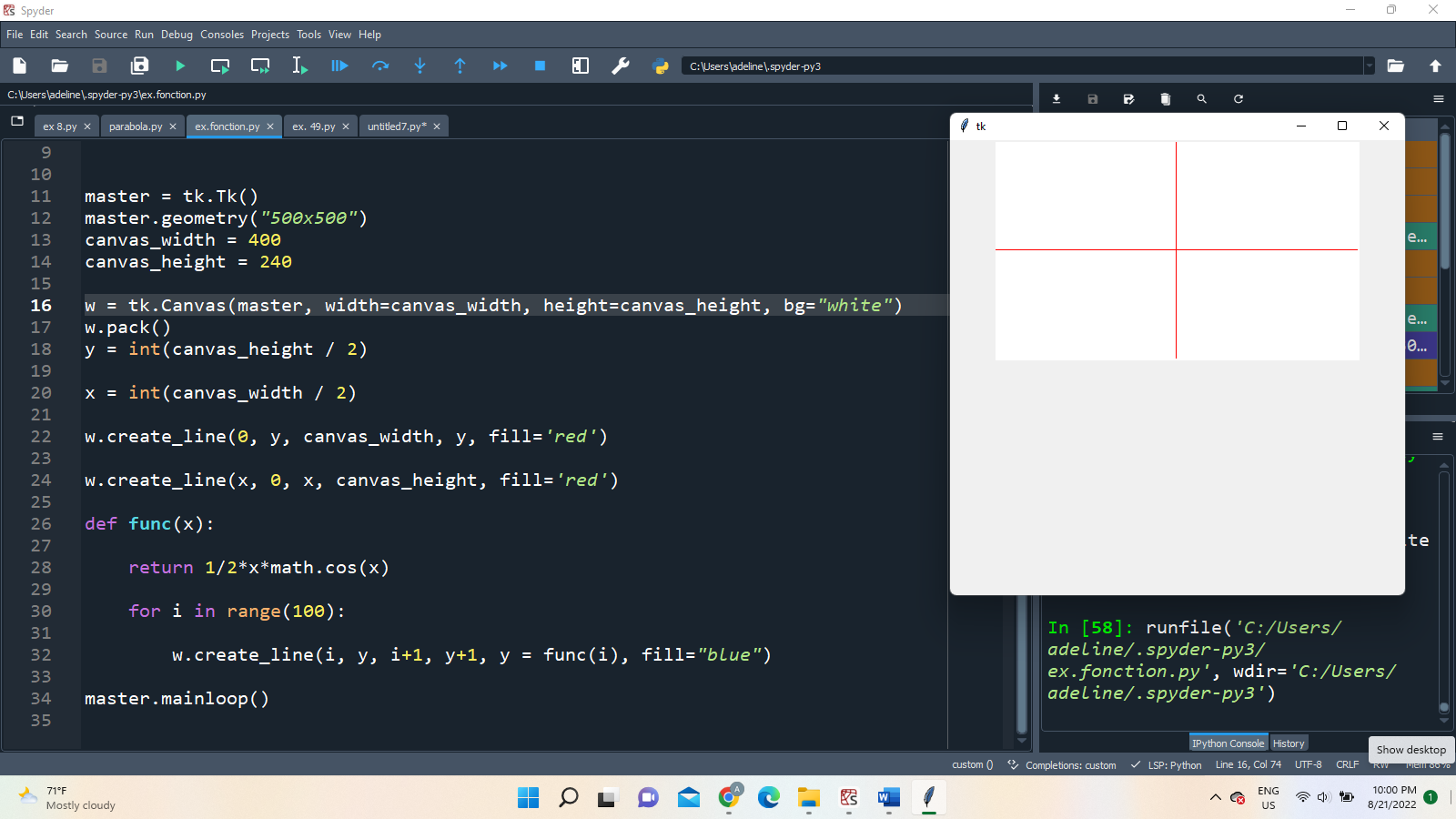This screenshot has height=819, width=1456.
Task: Open the Debug menu
Action: (x=177, y=35)
